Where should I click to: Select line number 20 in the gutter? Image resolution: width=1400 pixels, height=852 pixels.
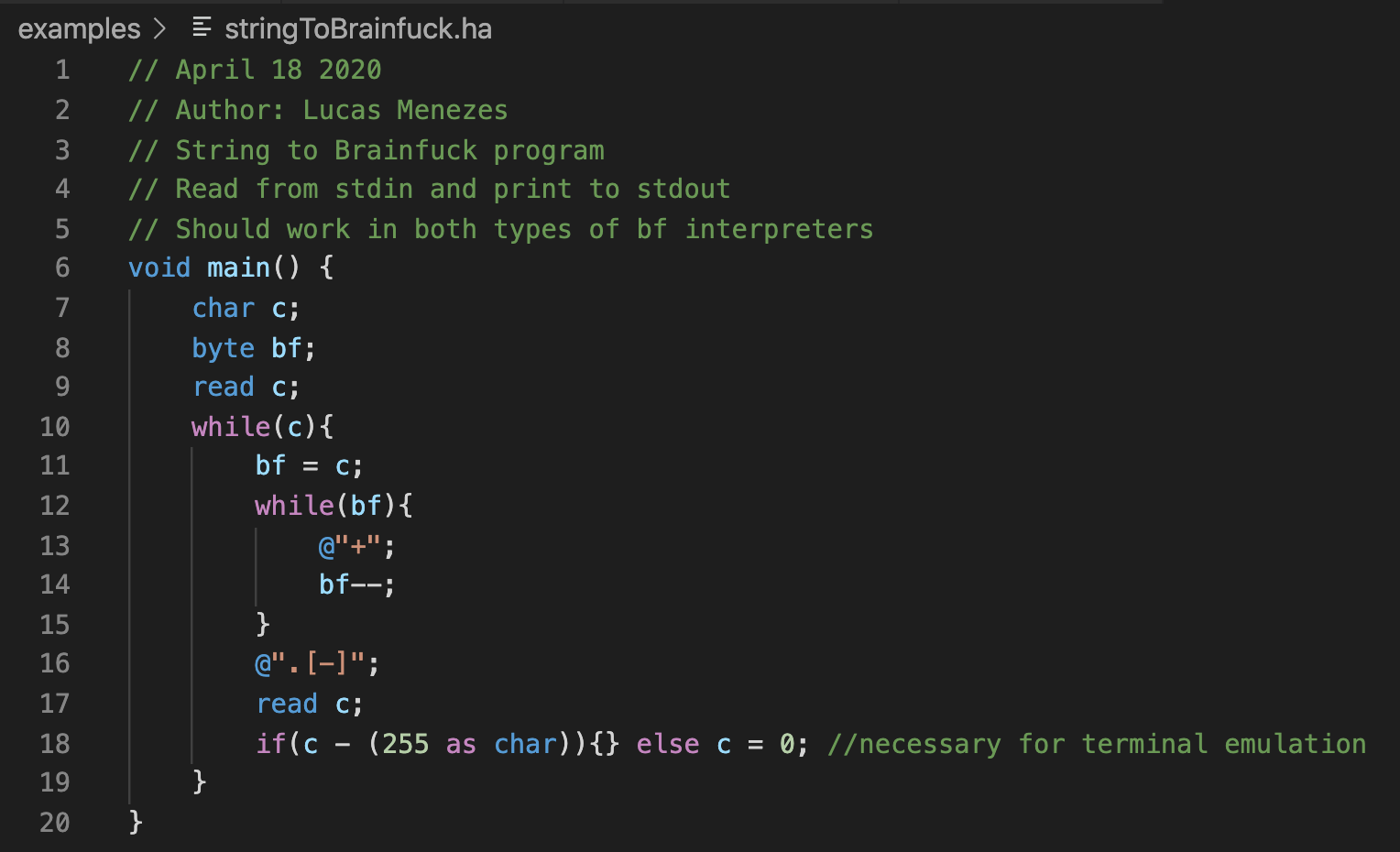click(x=55, y=823)
